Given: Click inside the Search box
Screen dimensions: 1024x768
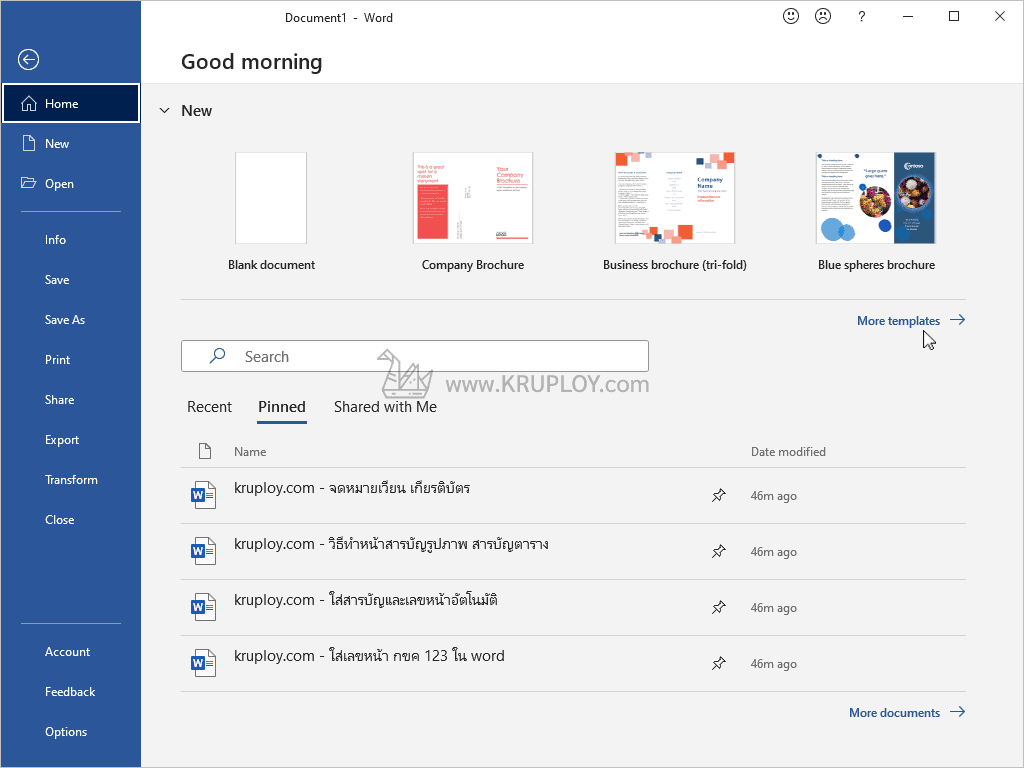Looking at the screenshot, I should click(415, 356).
